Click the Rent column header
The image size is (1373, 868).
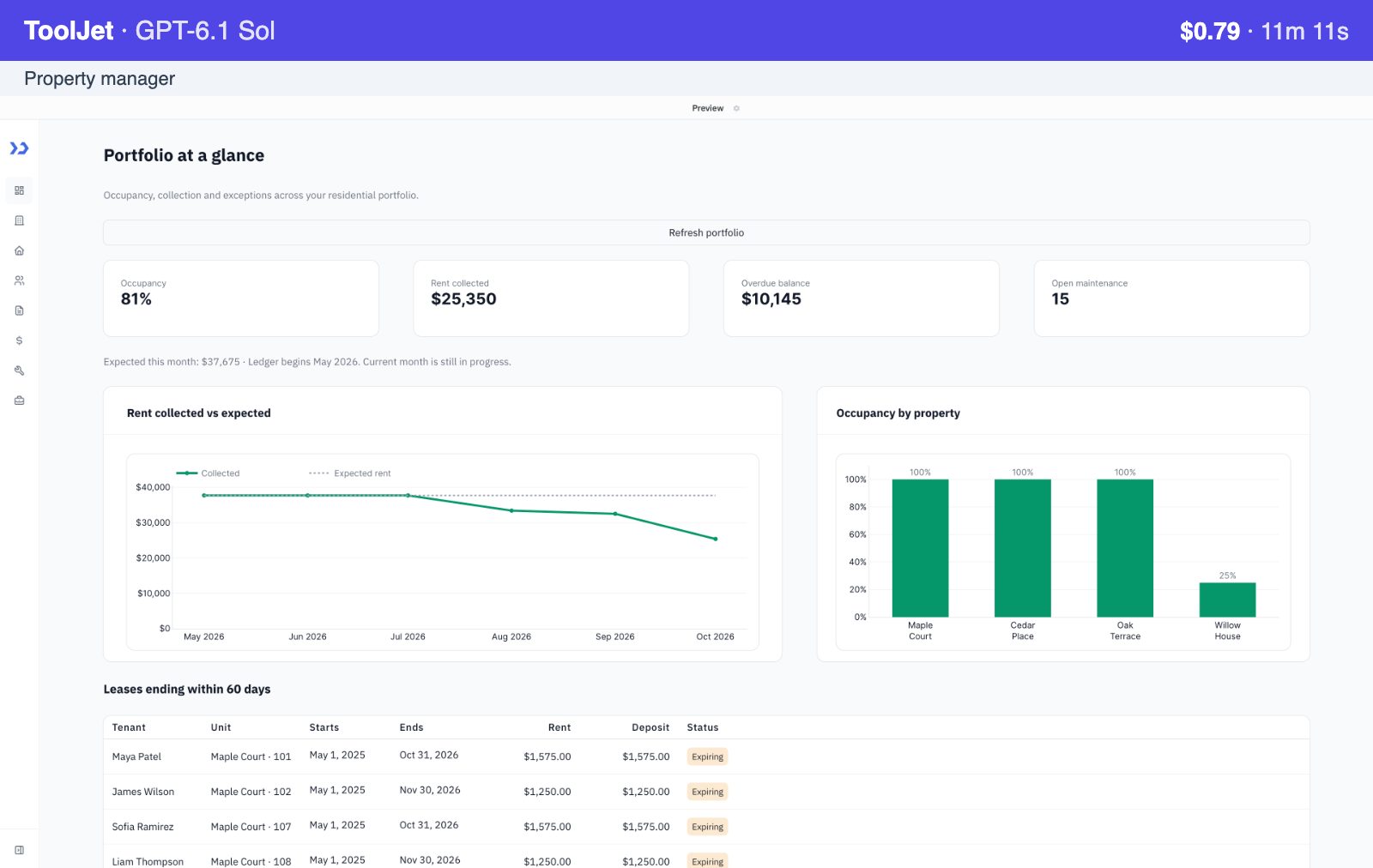point(559,727)
